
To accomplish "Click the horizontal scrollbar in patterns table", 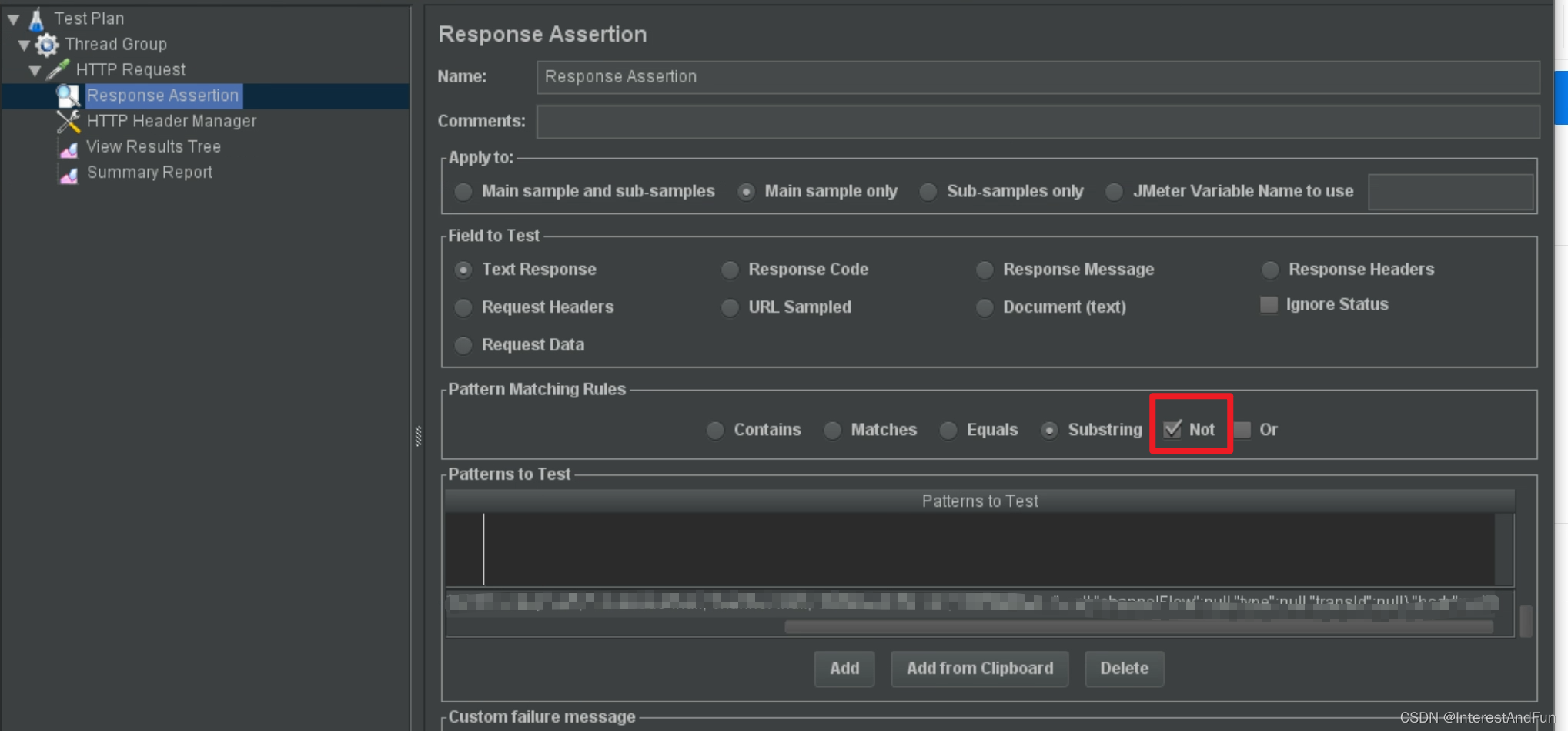I will click(1138, 627).
